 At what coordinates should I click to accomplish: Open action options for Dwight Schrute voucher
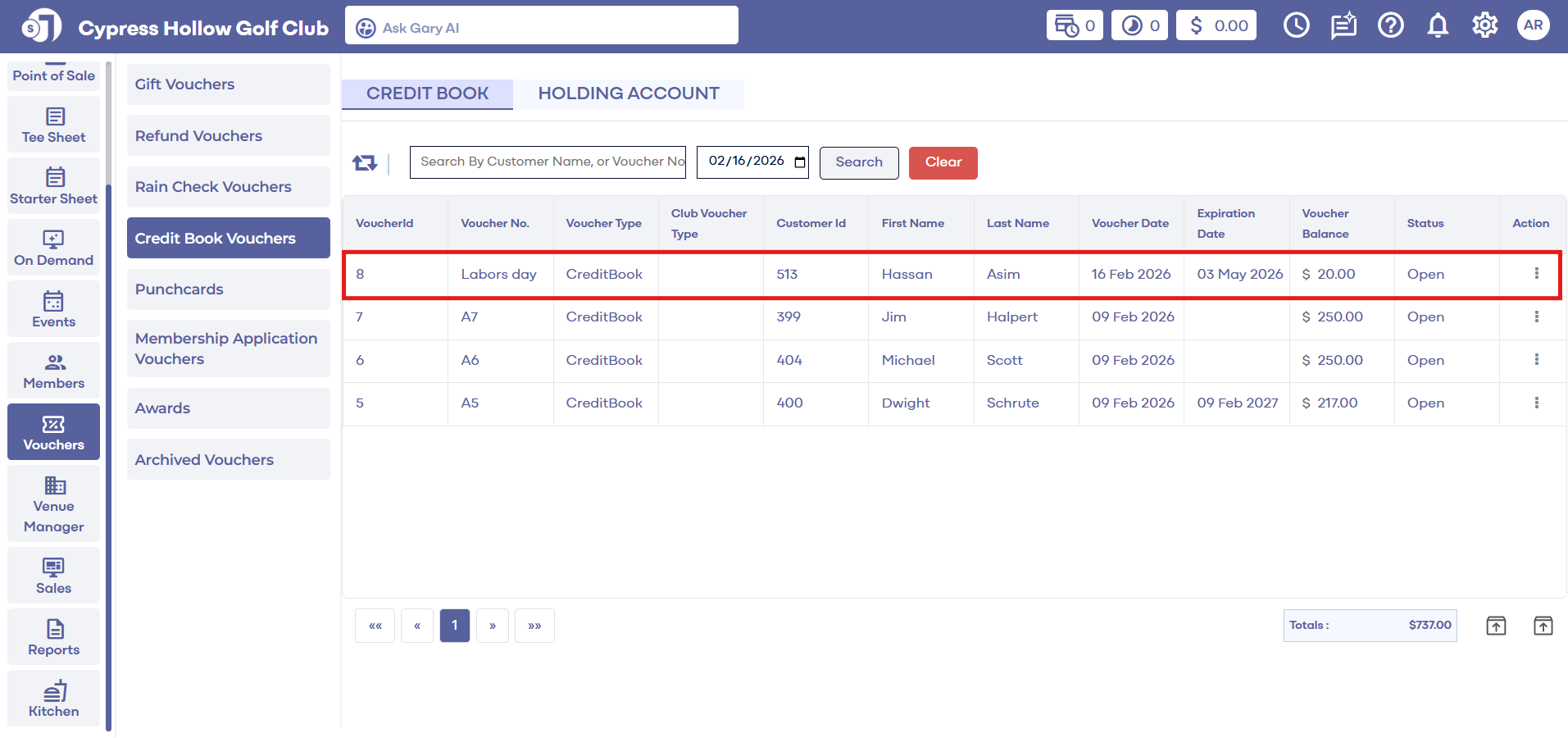1536,403
